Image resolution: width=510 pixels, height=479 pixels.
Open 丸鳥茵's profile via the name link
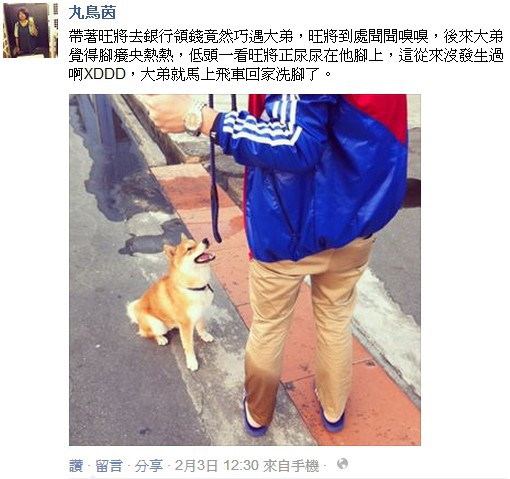coord(92,13)
